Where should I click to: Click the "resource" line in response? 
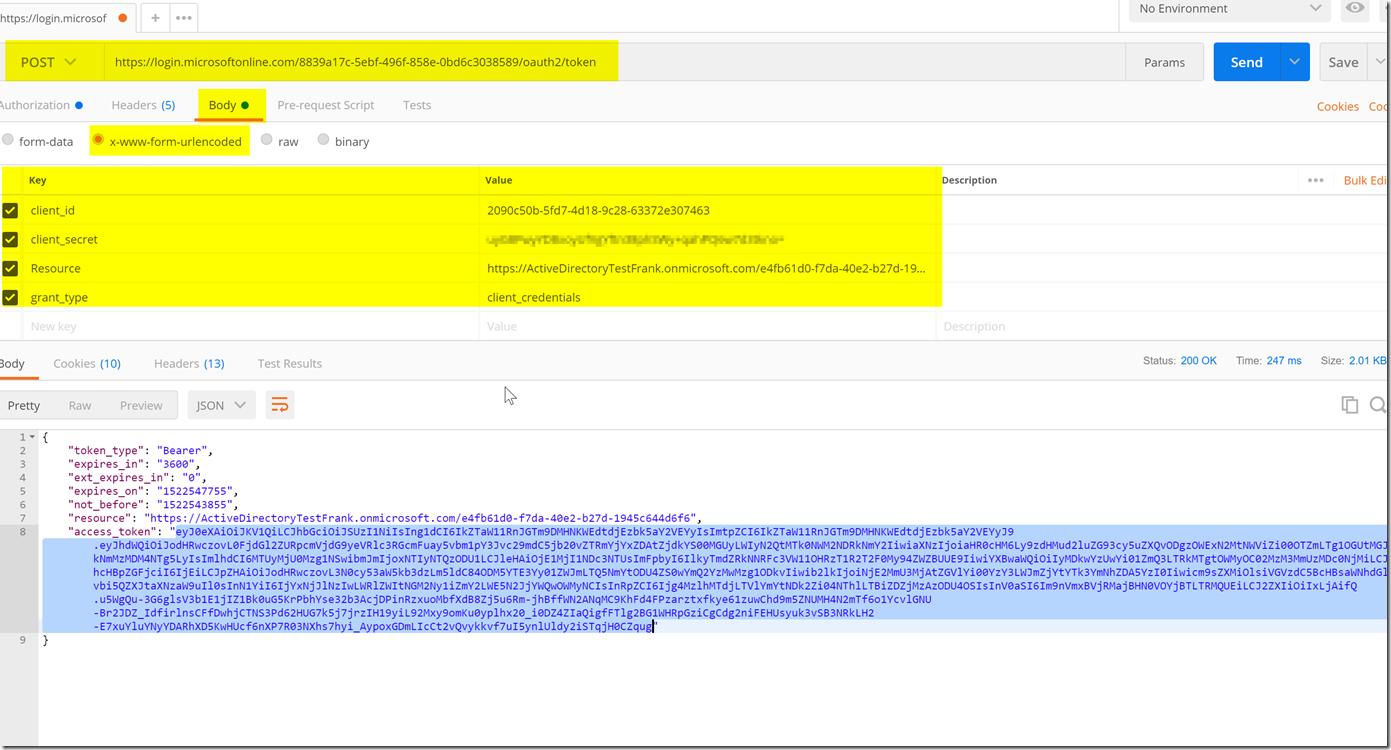tap(384, 518)
